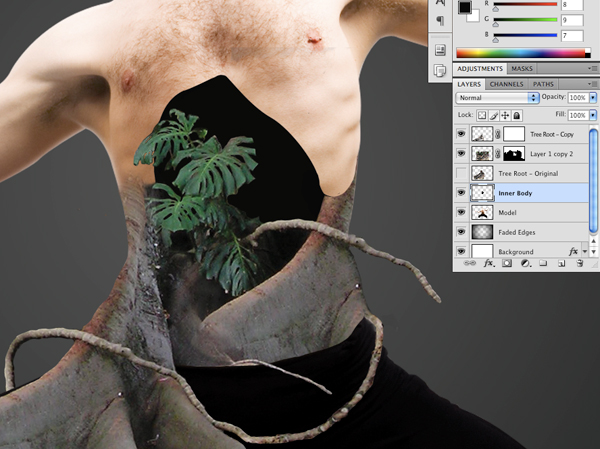Viewport: 600px width, 449px height.
Task: Open the Adjustments panel options menu
Action: tap(593, 69)
